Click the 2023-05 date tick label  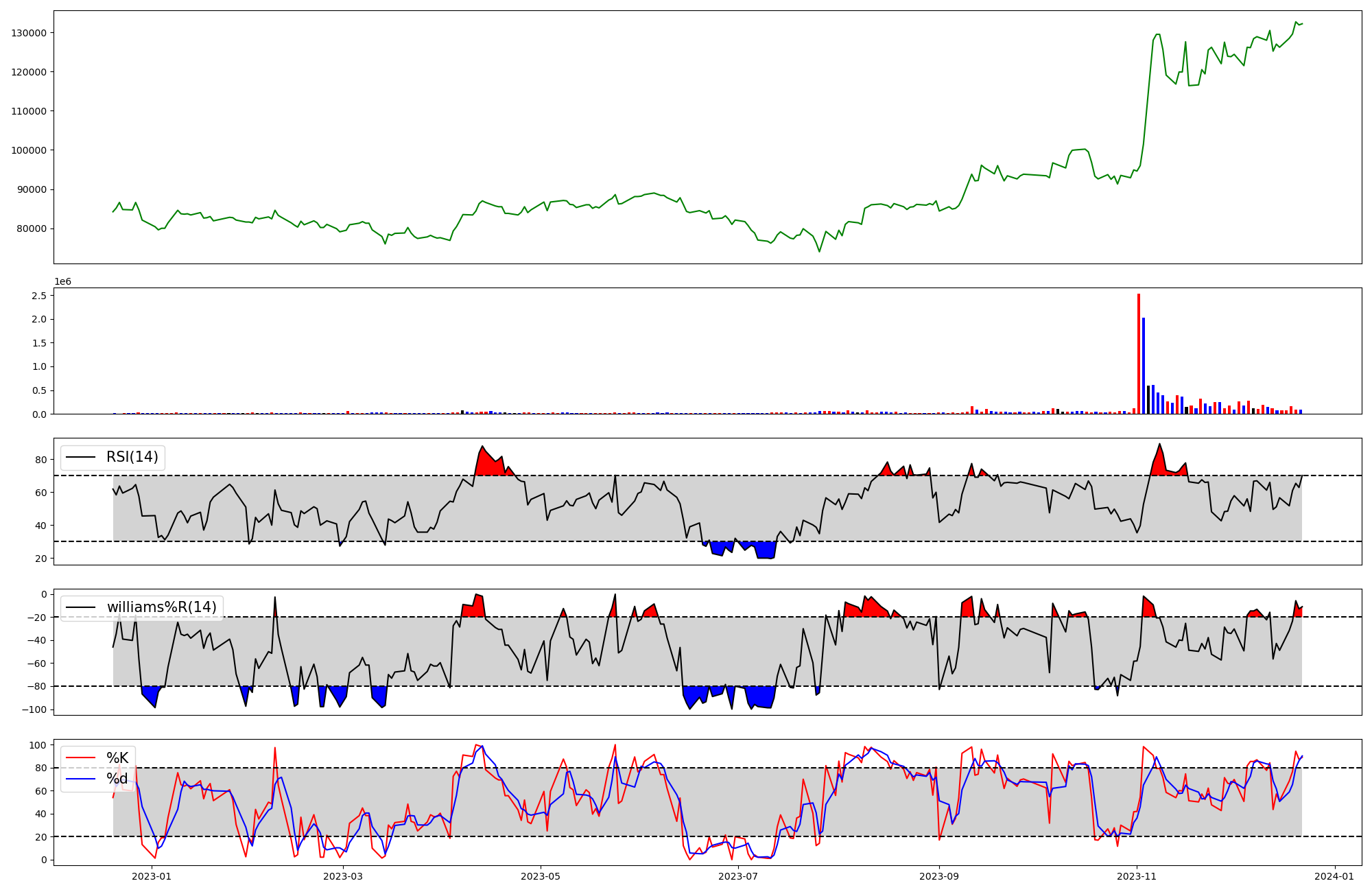click(x=541, y=876)
